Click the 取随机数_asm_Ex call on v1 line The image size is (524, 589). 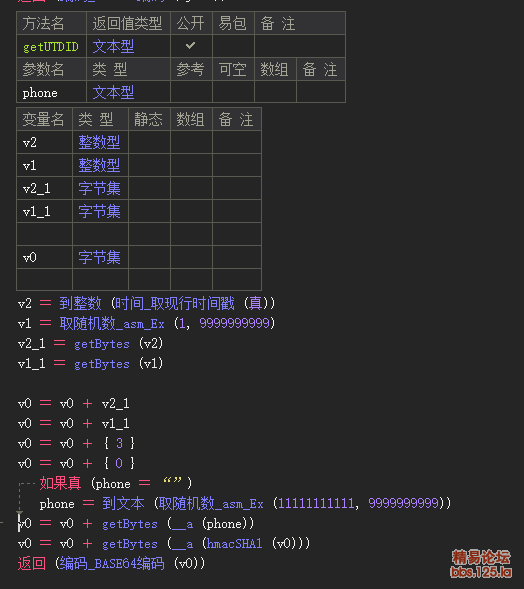(x=112, y=323)
